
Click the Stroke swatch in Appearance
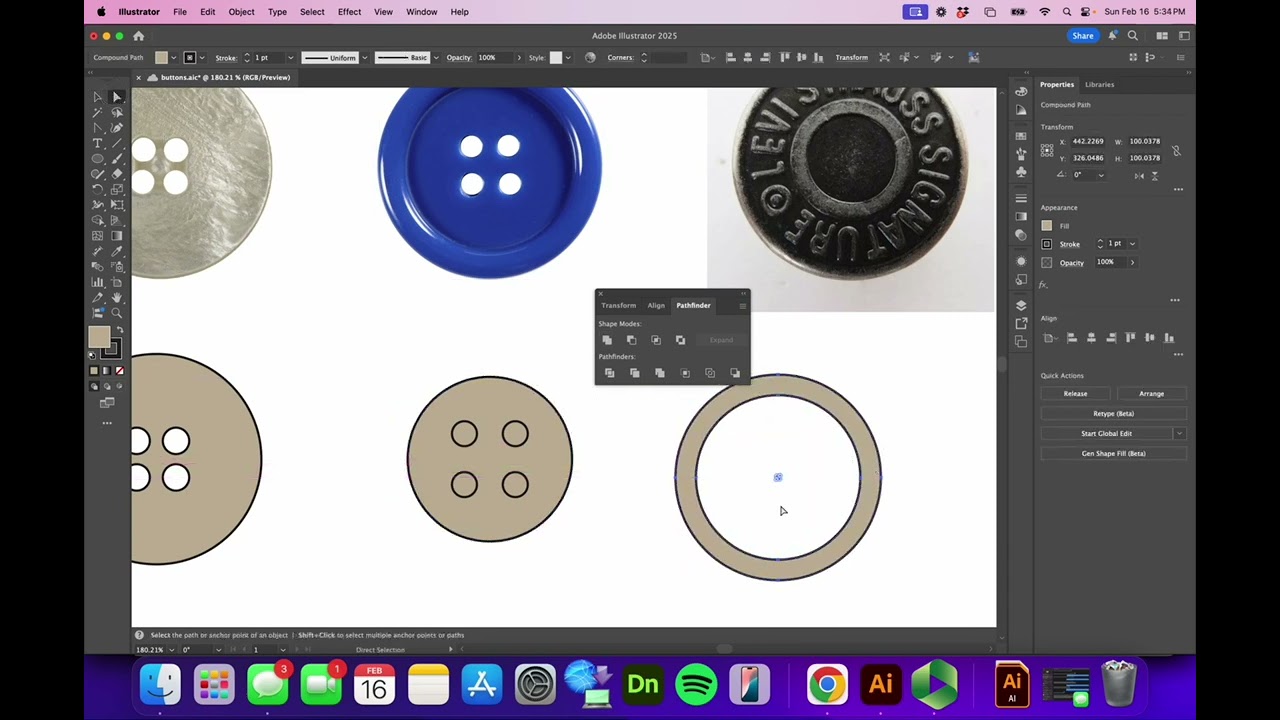(1047, 244)
